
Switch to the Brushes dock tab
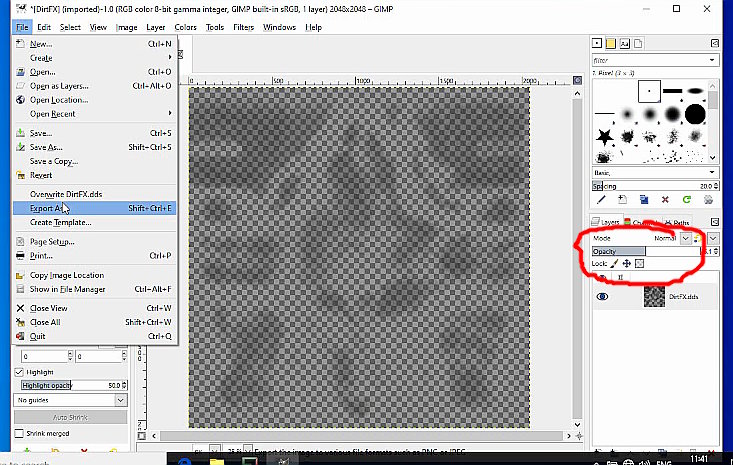click(597, 43)
